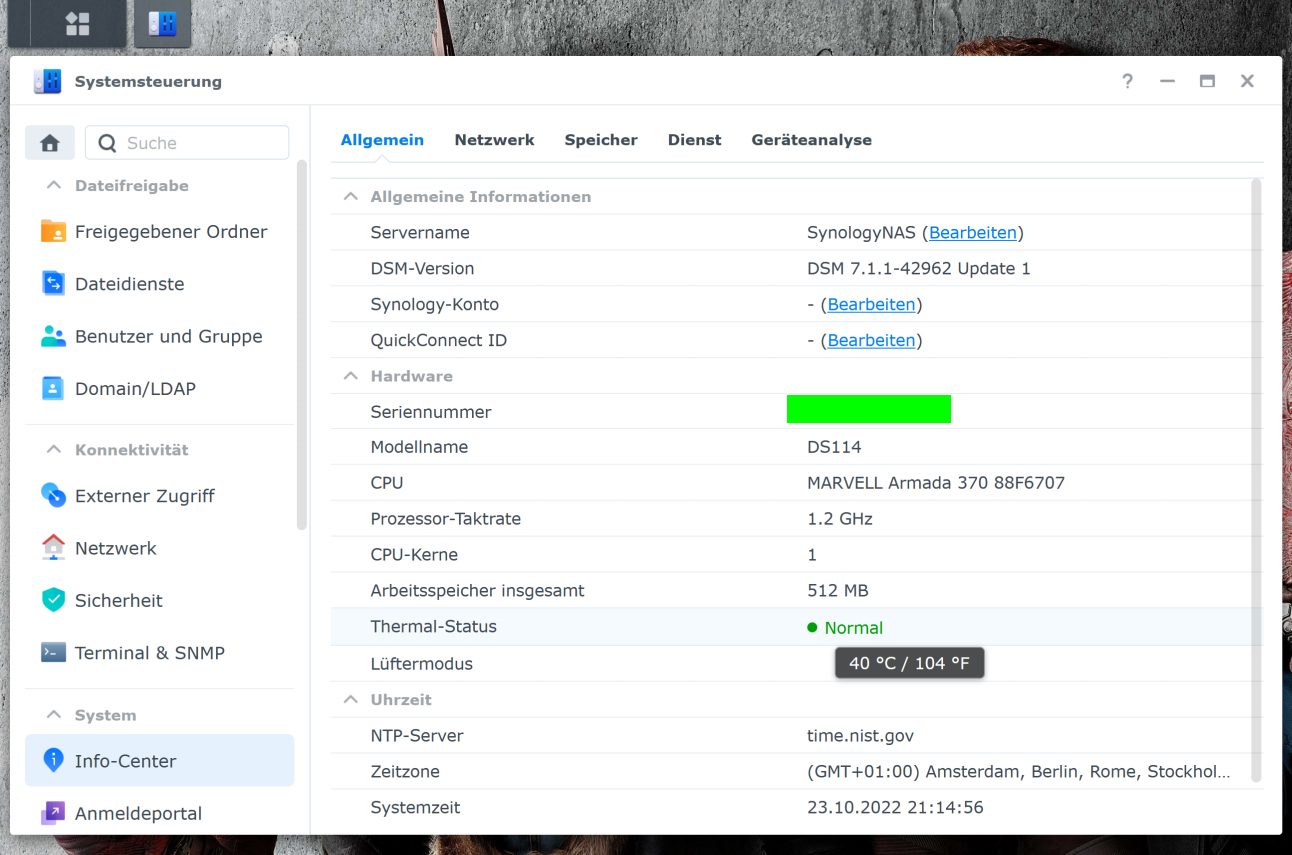Collapse the Dateifreigabe section

pyautogui.click(x=53, y=185)
